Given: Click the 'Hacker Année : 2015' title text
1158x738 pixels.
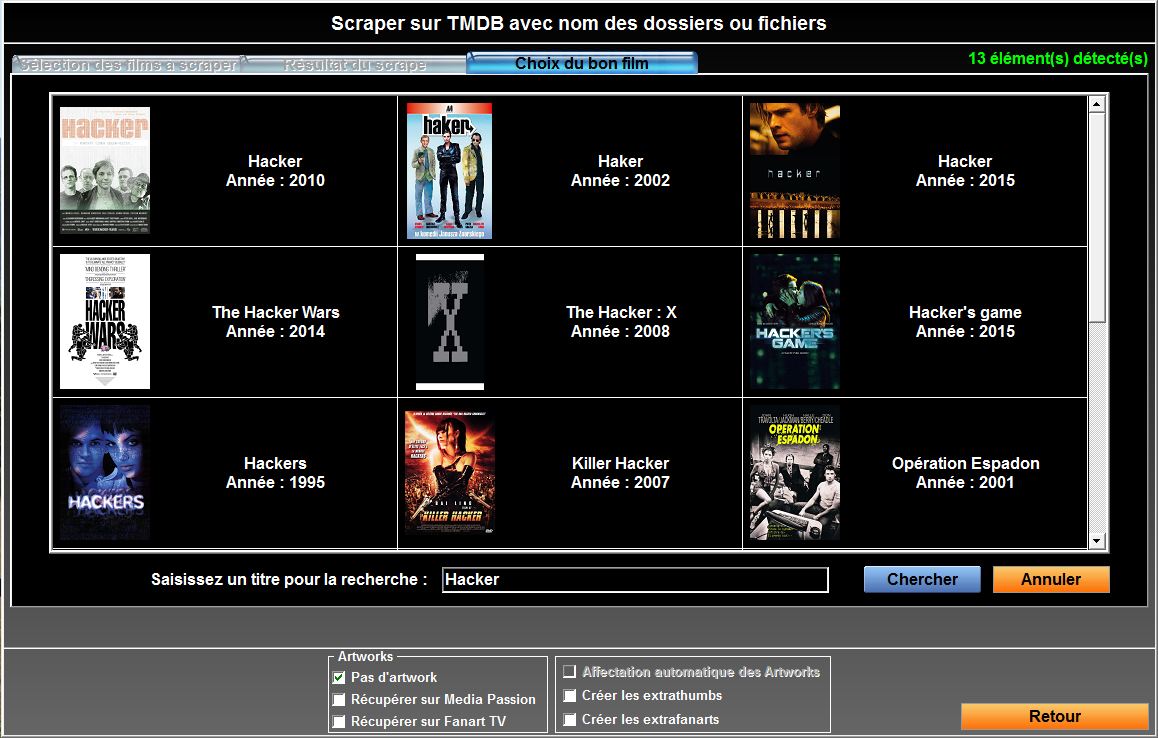Looking at the screenshot, I should 965,171.
